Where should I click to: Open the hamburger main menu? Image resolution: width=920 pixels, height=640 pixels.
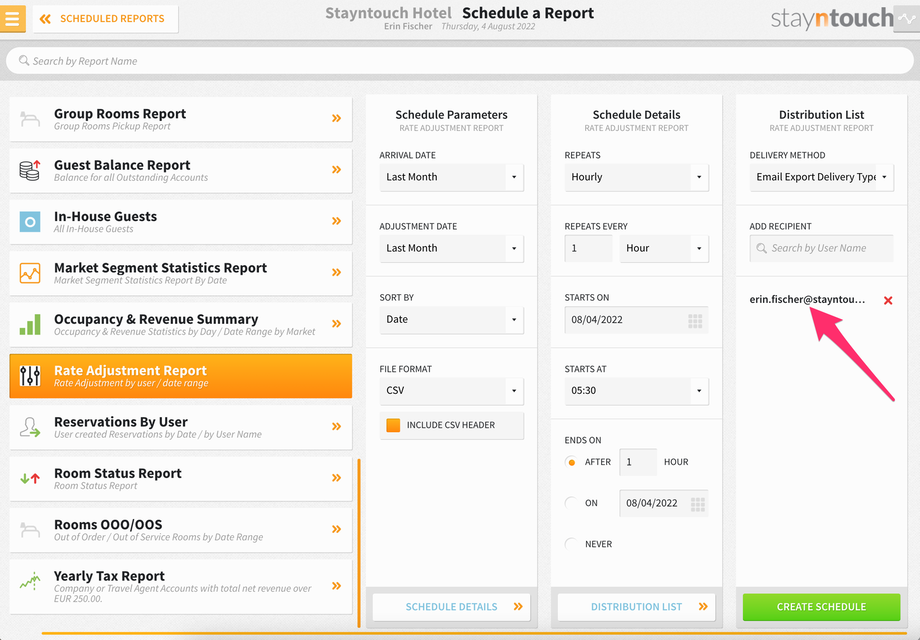[12, 18]
